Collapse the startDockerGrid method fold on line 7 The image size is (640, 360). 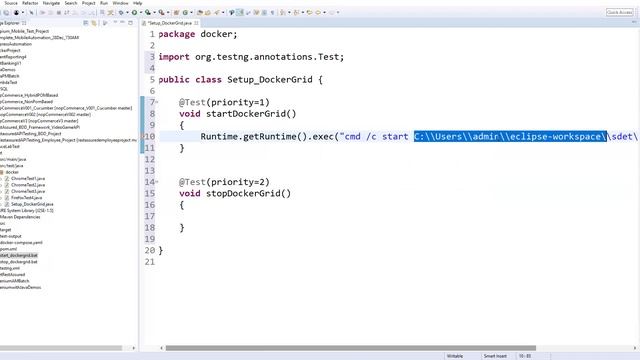pyautogui.click(x=157, y=102)
